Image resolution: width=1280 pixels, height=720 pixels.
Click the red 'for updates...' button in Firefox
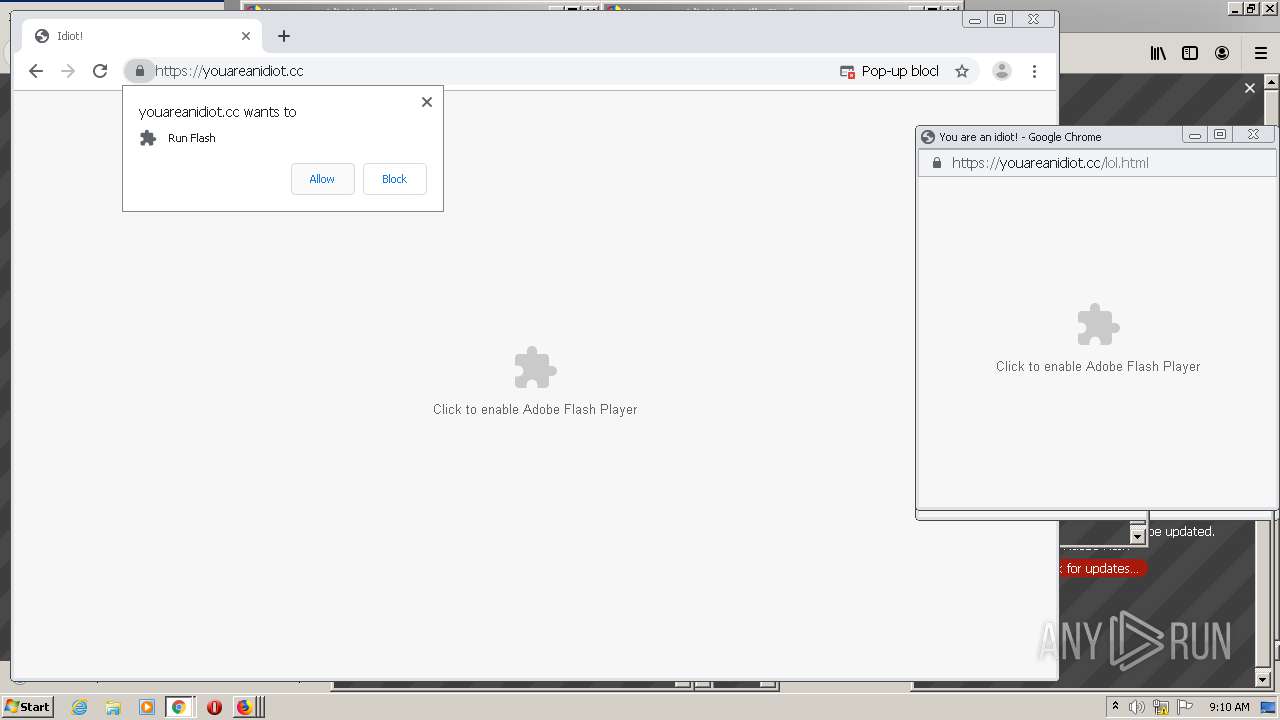[x=1100, y=568]
